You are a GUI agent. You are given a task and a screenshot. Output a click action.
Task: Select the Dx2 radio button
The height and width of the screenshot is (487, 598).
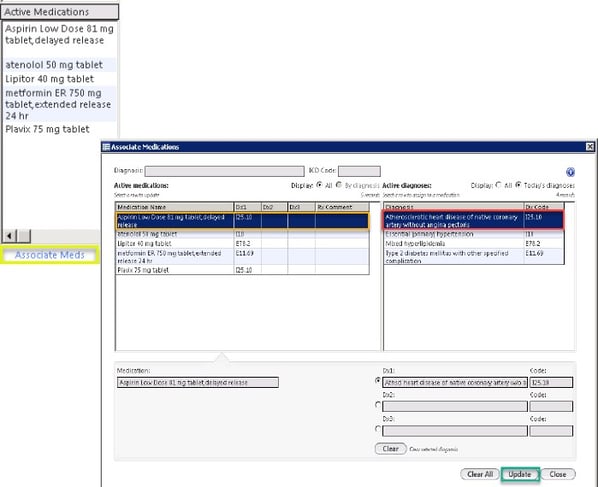click(378, 405)
